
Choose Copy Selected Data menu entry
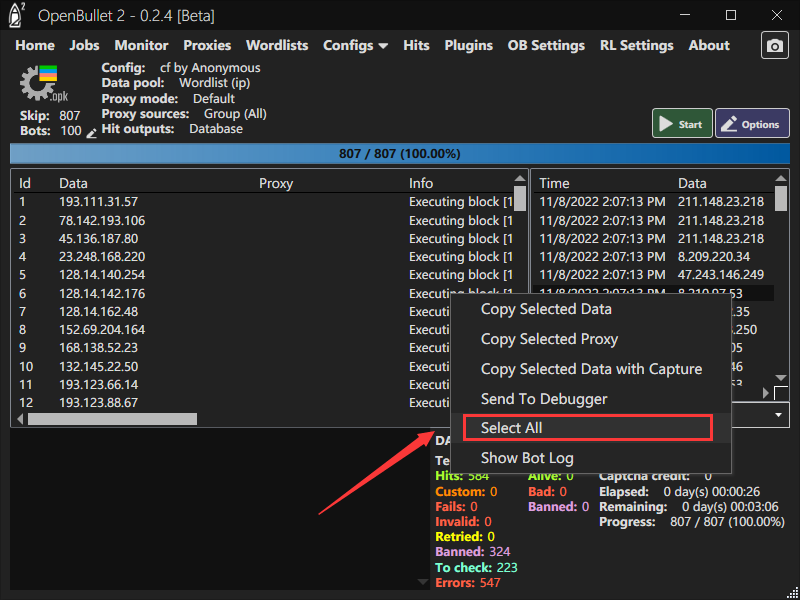tap(546, 309)
